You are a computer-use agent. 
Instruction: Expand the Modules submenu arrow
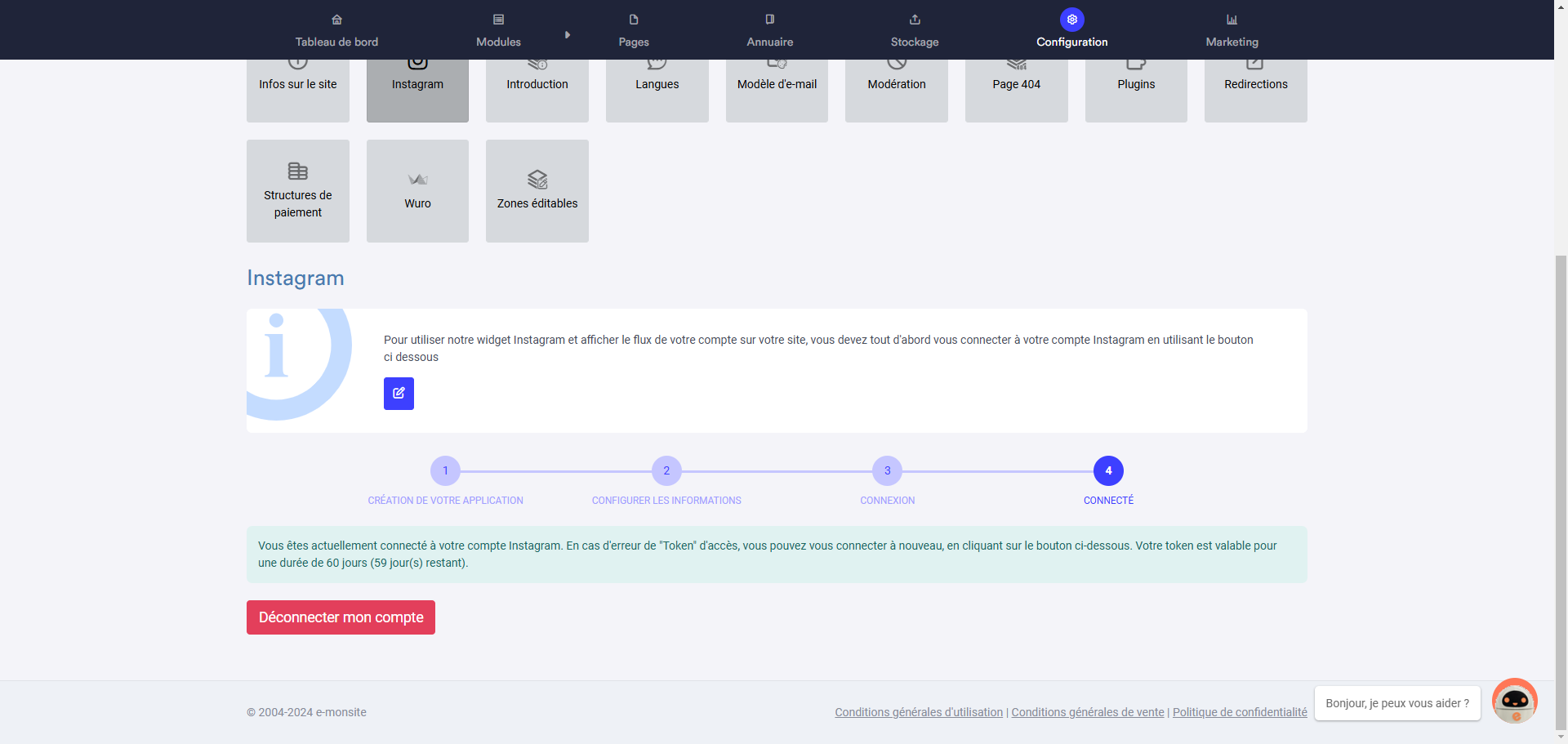pyautogui.click(x=568, y=35)
